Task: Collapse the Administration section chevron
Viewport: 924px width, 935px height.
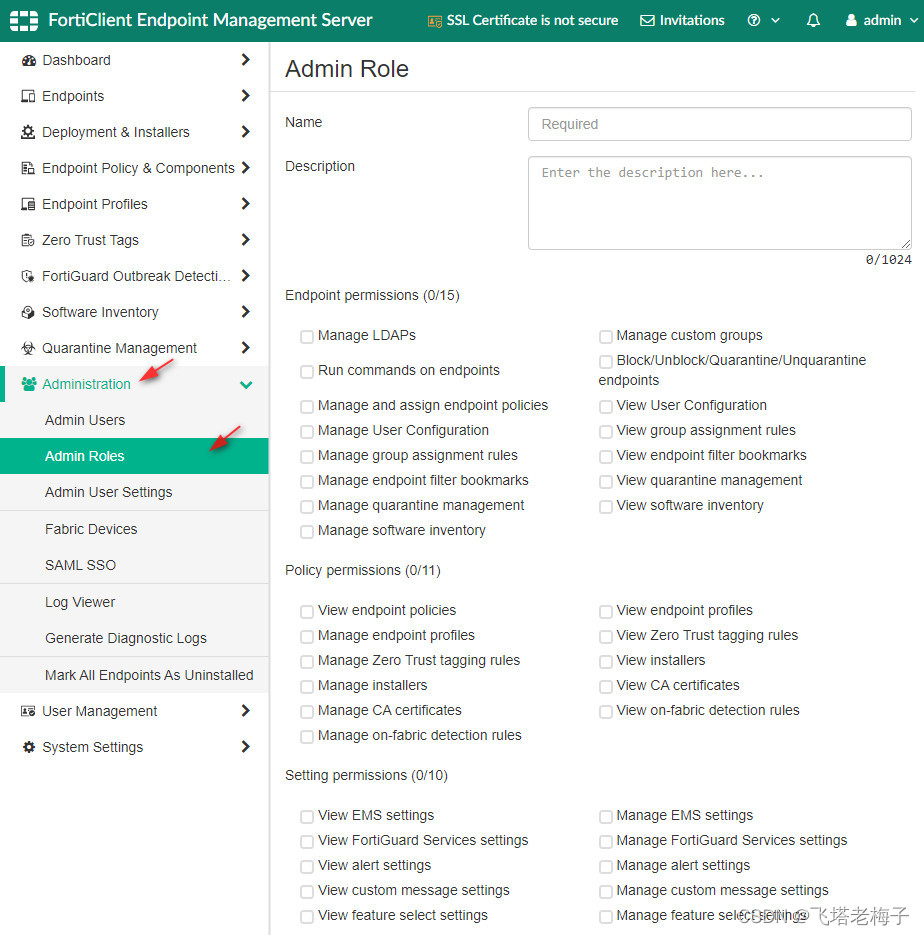Action: pos(246,385)
